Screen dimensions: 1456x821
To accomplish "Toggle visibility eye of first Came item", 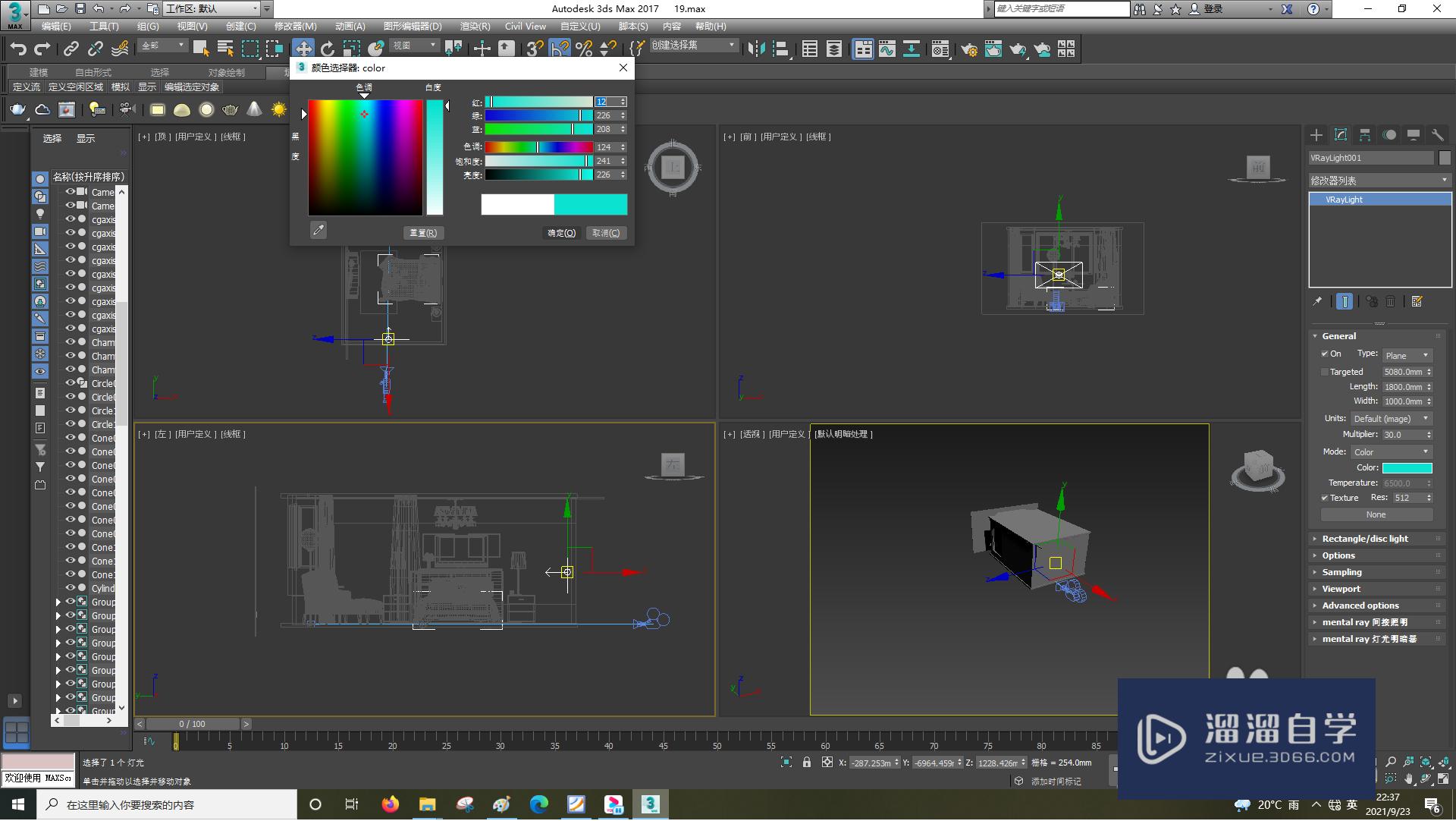I will (71, 192).
